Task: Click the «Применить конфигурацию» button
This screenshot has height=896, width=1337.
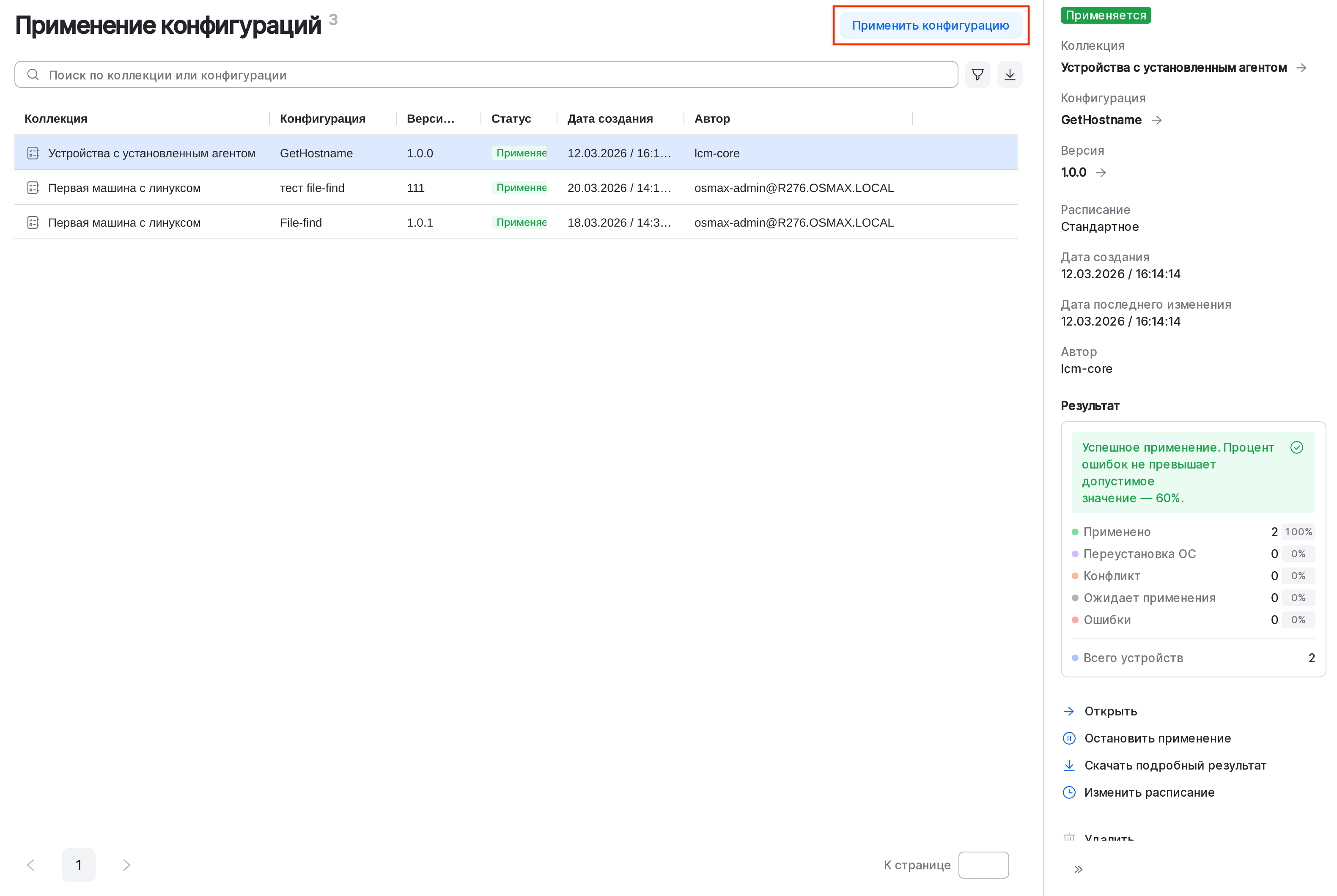Action: tap(931, 25)
